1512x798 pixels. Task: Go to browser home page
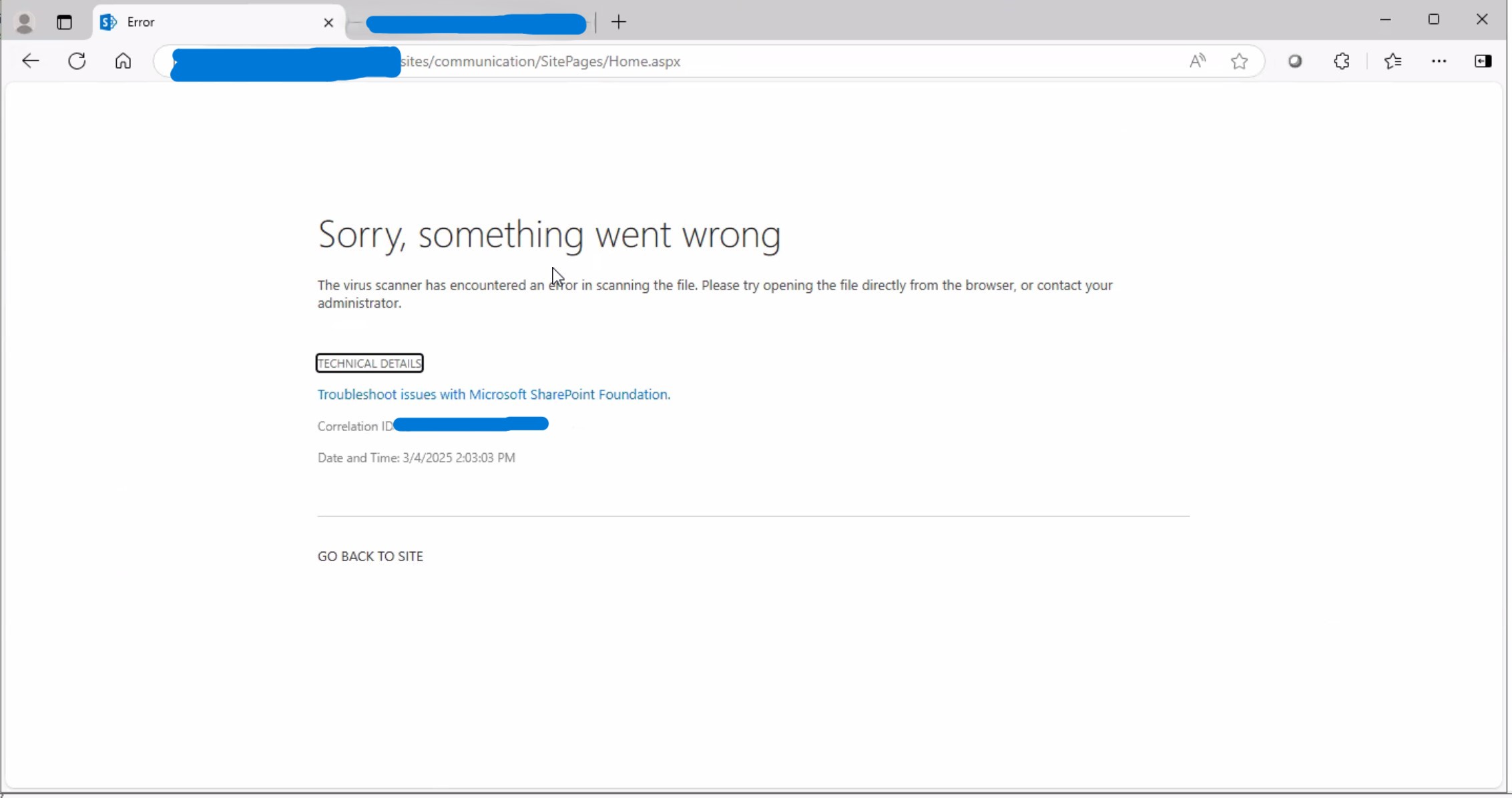tap(123, 61)
